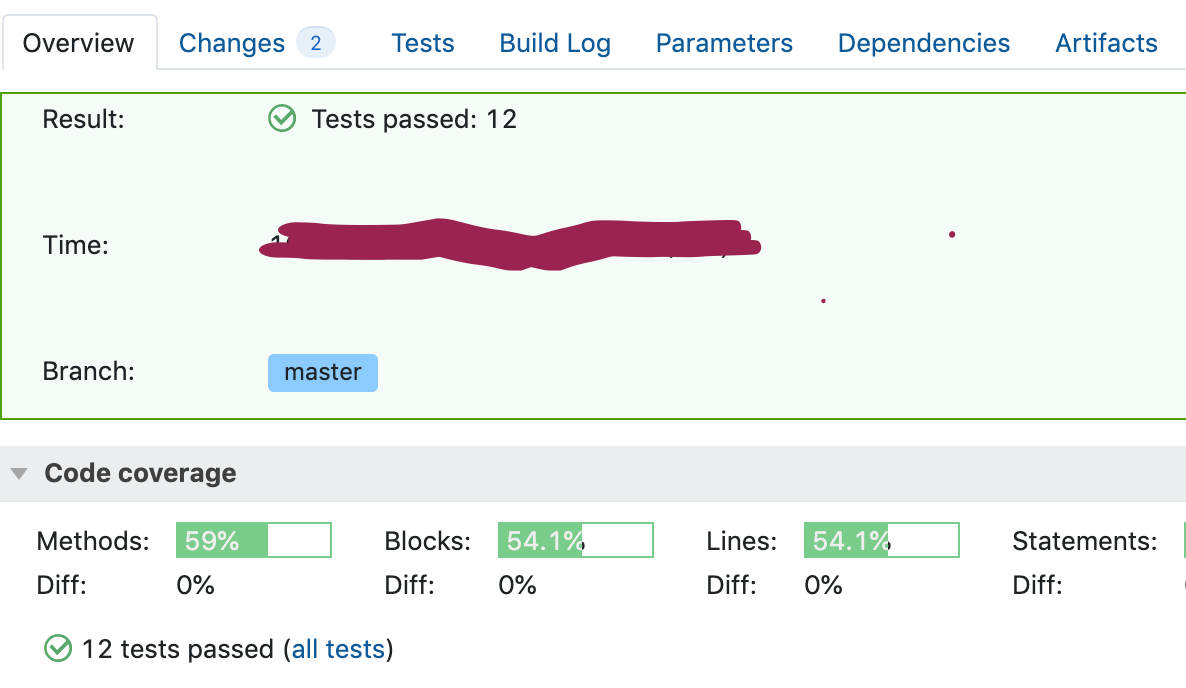Click the master branch badge
Screen dimensions: 1186x688
click(322, 371)
